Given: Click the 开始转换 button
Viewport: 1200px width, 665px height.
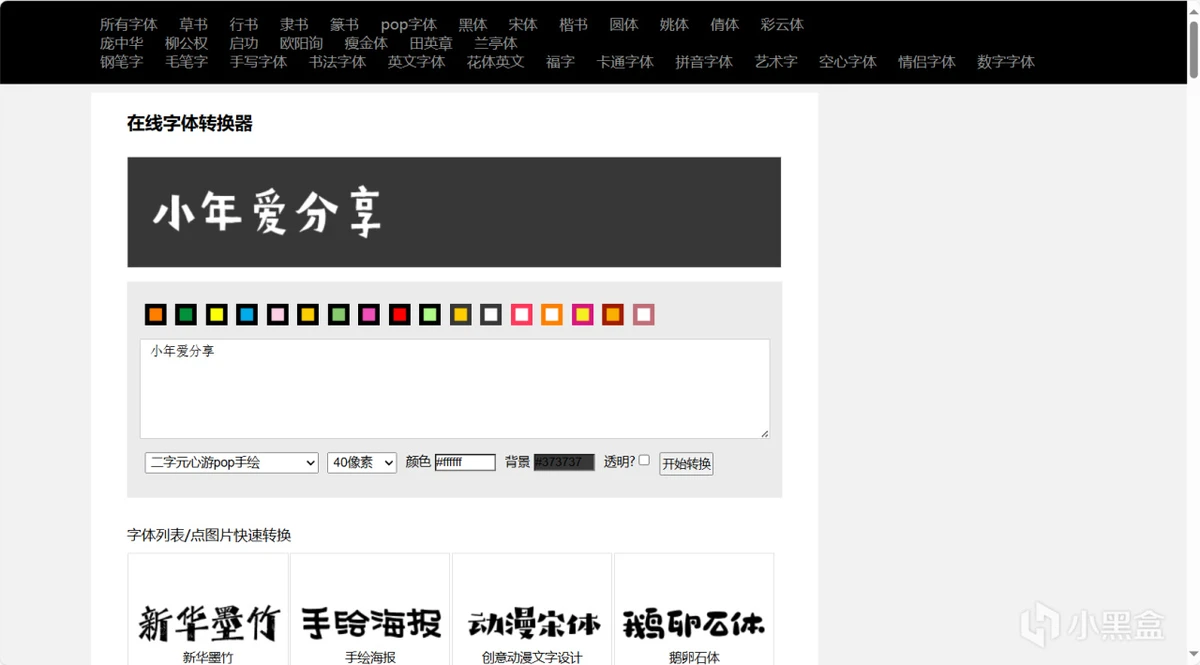Looking at the screenshot, I should [686, 464].
